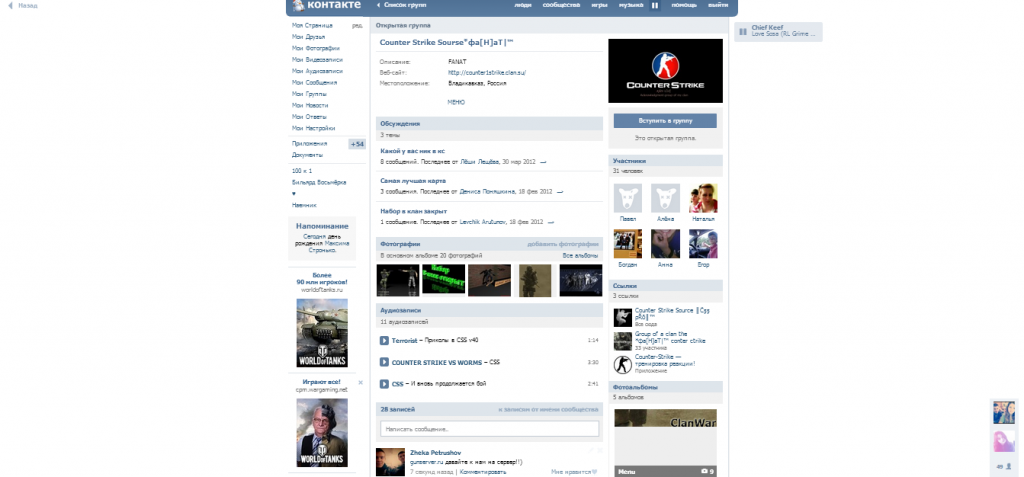The height and width of the screenshot is (477, 1024).
Task: Open Natalya's member photo
Action: pyautogui.click(x=703, y=198)
